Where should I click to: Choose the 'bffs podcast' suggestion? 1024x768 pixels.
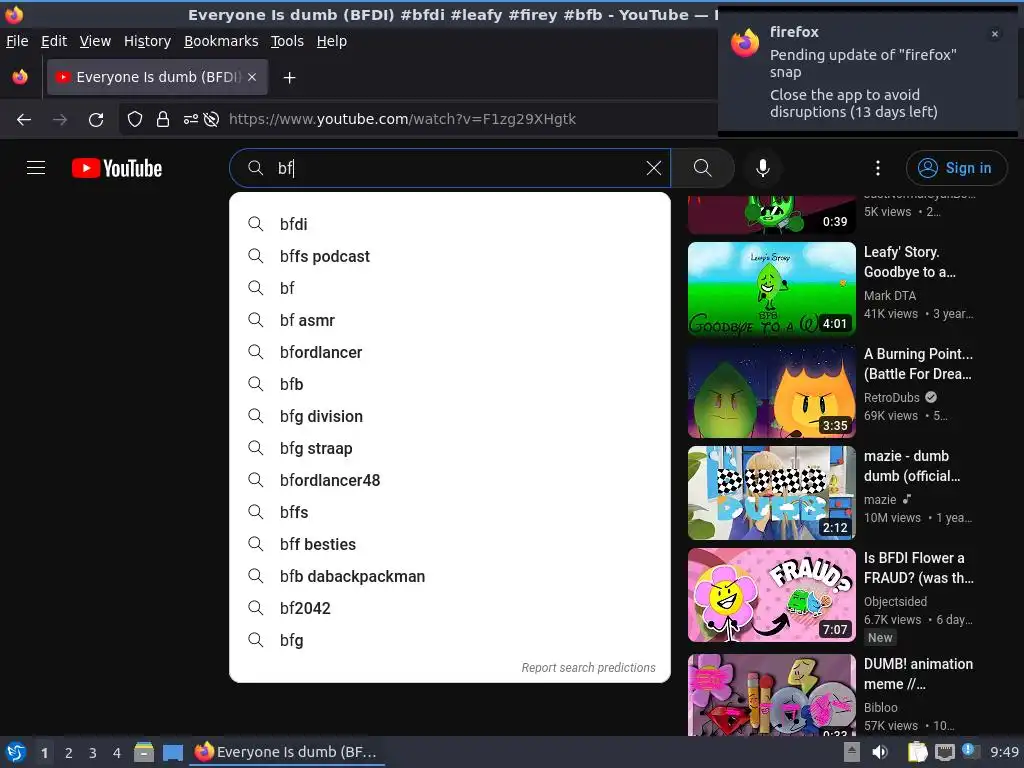click(x=449, y=256)
